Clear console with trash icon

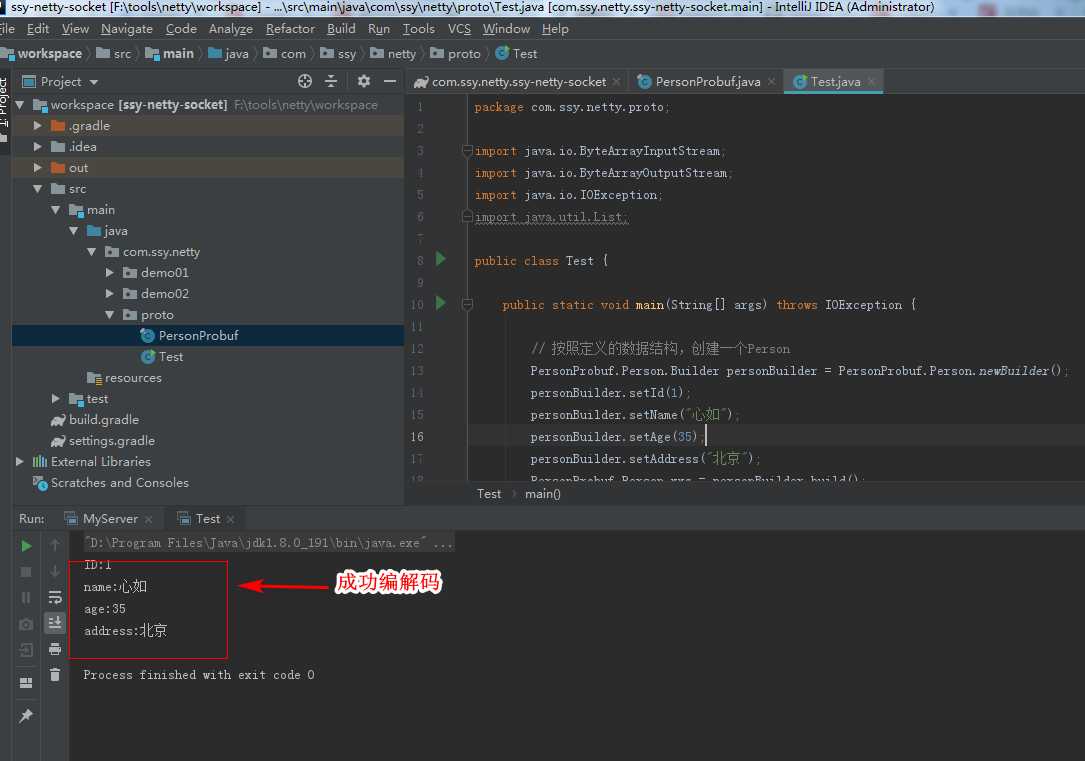click(x=55, y=675)
